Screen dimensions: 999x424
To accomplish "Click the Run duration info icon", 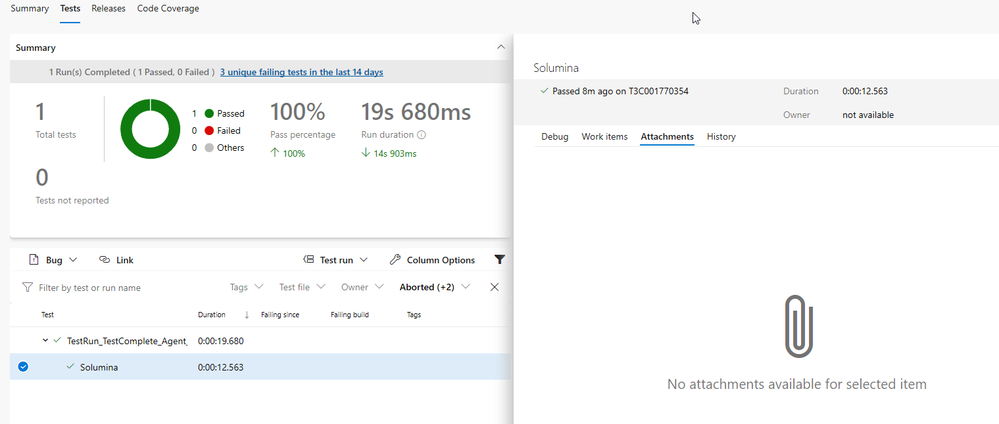I will 421,135.
